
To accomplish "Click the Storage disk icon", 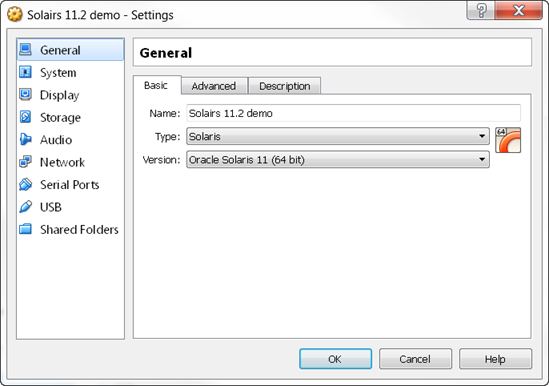I will pyautogui.click(x=26, y=117).
